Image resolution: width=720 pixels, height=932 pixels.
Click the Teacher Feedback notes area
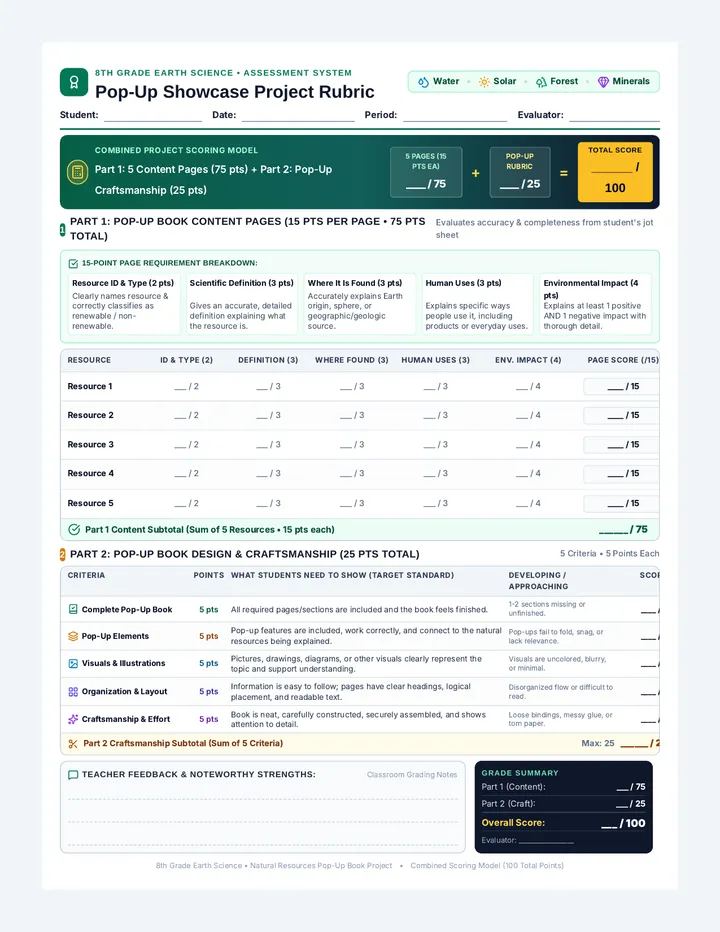[x=263, y=807]
